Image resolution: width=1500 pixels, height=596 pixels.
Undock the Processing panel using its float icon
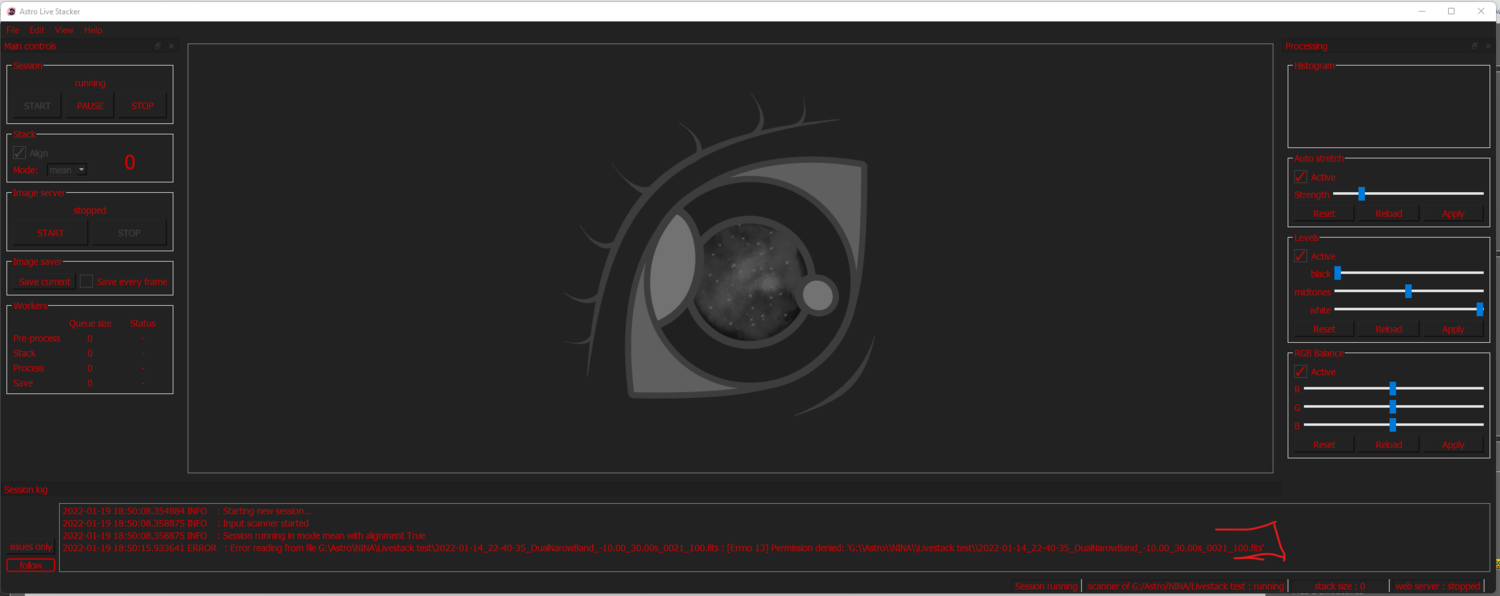click(1474, 46)
